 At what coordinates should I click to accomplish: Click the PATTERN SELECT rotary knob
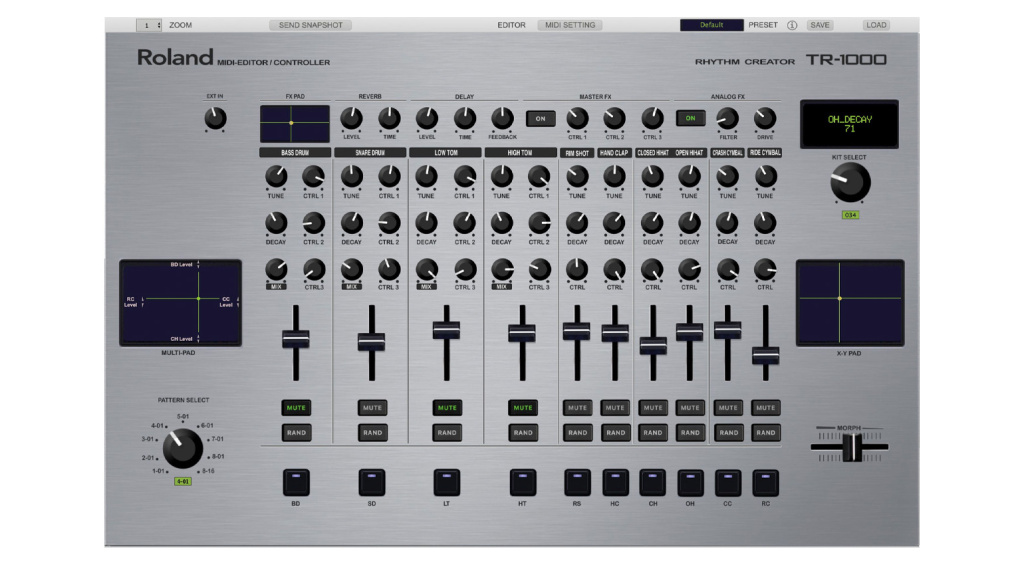coord(182,448)
